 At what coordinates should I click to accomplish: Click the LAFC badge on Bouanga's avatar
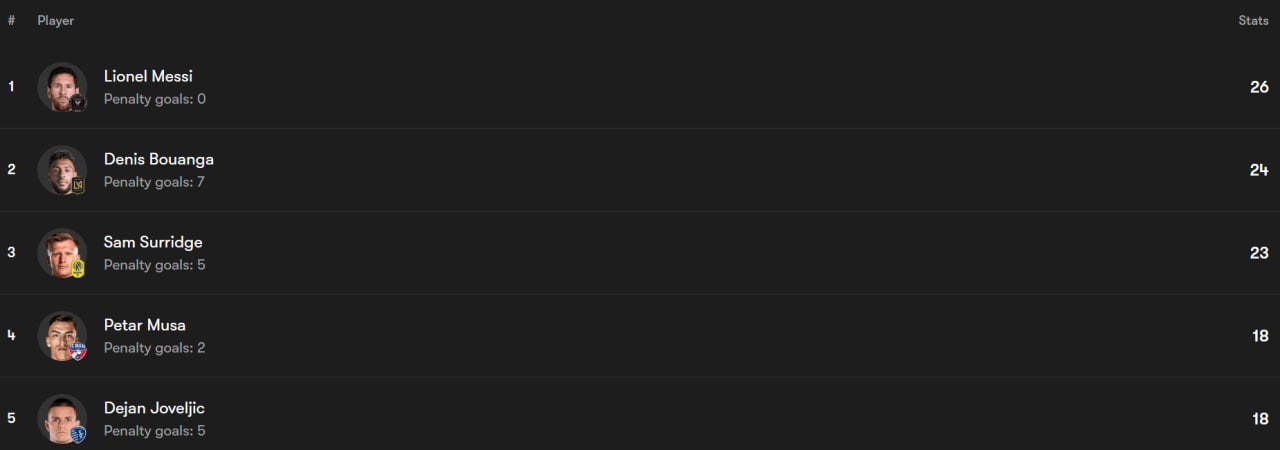[78, 185]
